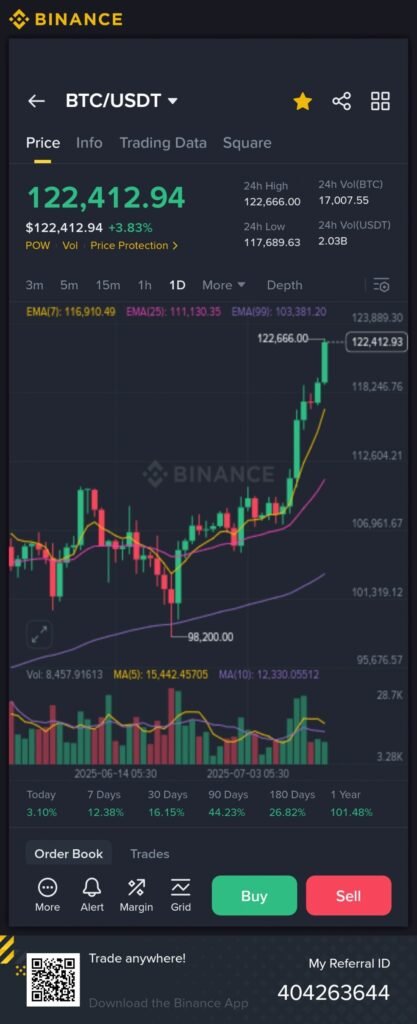Tap the back arrow icon
Screen dimensions: 417x1024
pyautogui.click(x=36, y=101)
